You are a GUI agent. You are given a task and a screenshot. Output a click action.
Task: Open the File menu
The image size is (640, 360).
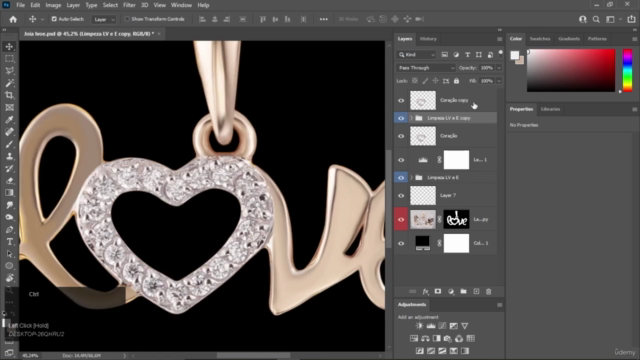[20, 5]
